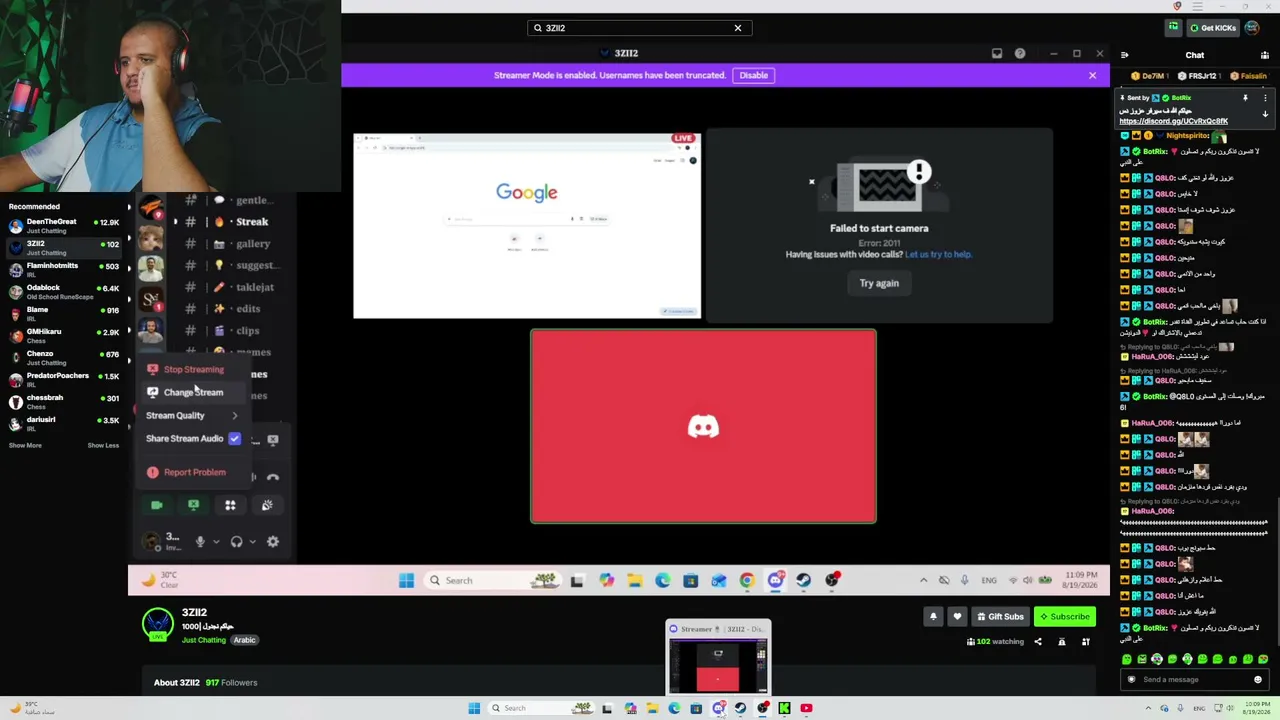Follow the channel with the heart icon

(x=957, y=617)
